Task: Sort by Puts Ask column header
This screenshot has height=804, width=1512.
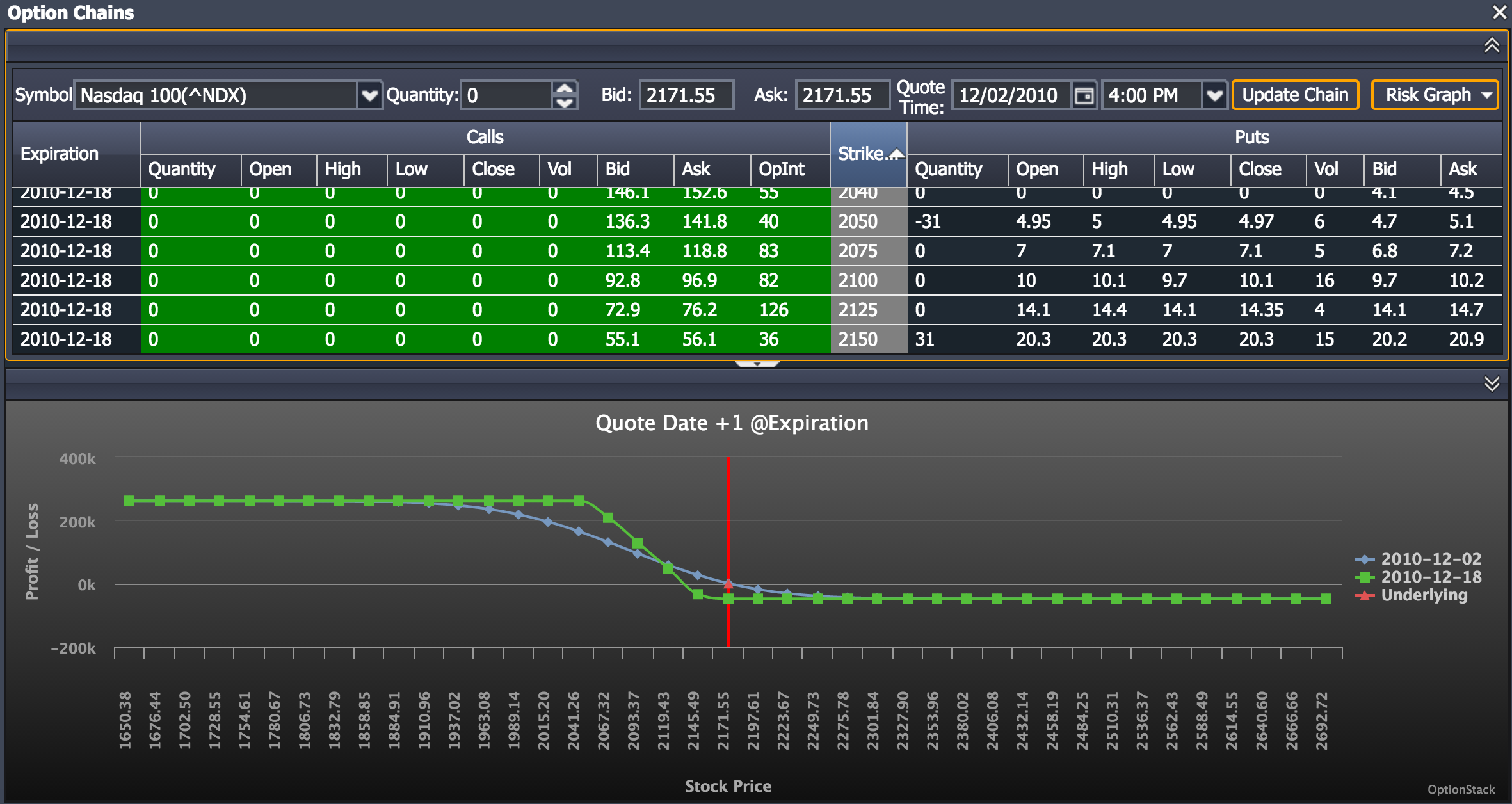Action: tap(1472, 170)
